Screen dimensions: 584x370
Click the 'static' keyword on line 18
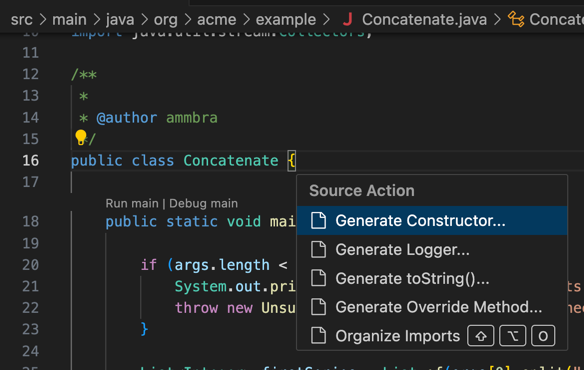[x=192, y=222]
